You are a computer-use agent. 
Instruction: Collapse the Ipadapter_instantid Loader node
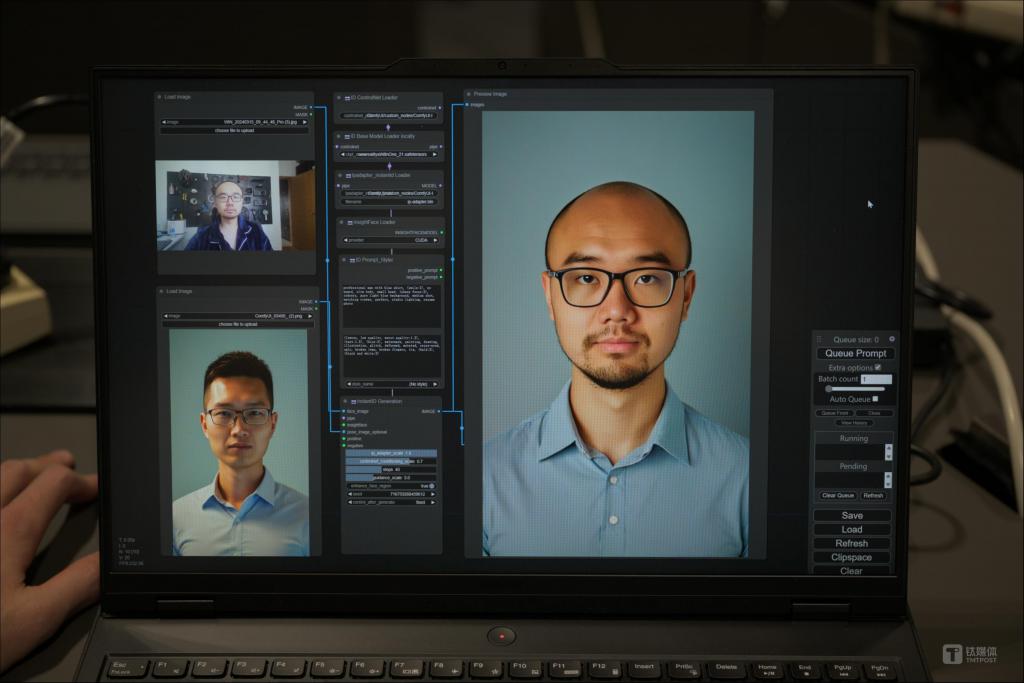340,175
